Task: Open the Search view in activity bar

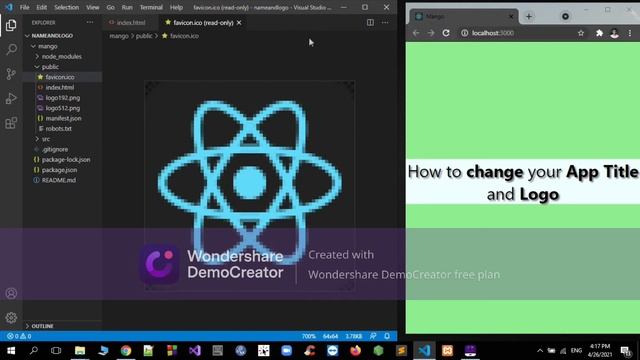Action: pos(11,49)
